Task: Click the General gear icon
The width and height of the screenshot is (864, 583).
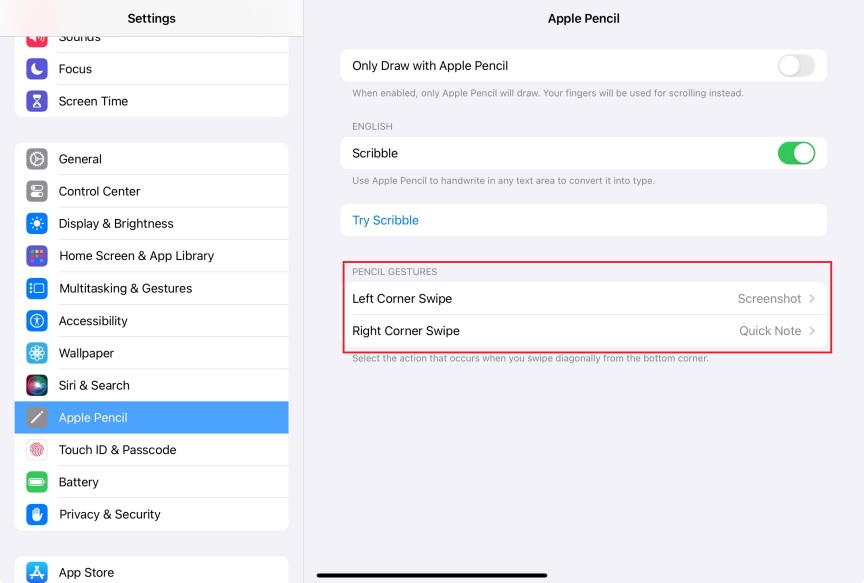Action: click(x=37, y=159)
